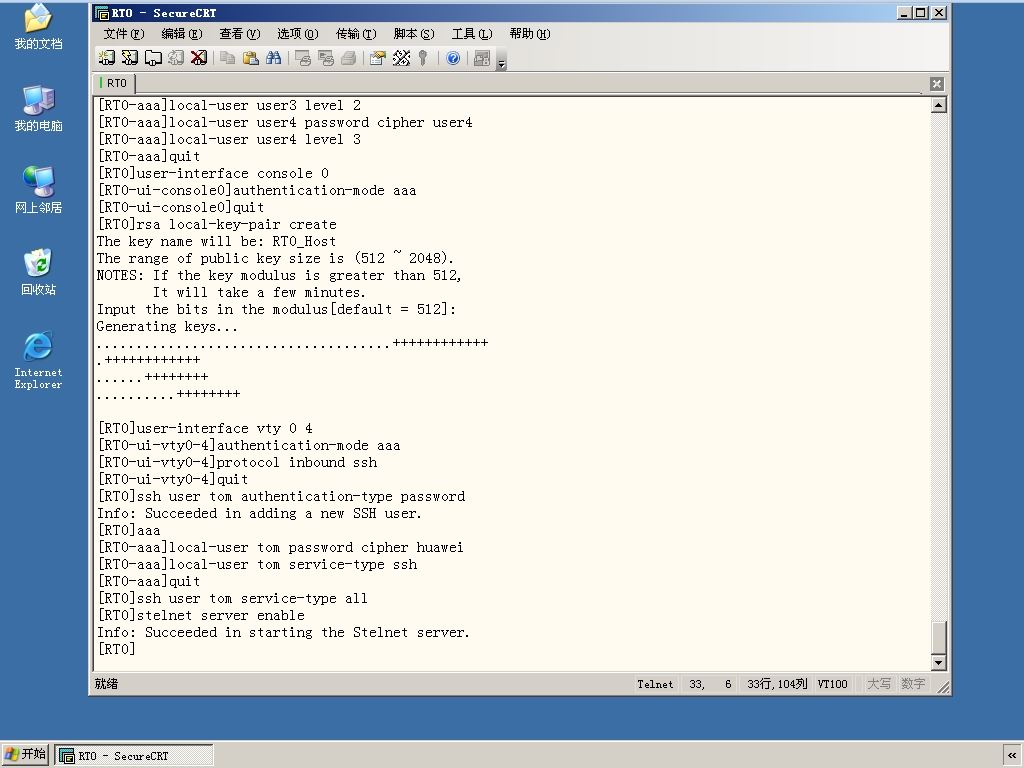Click the 开始 Start button
1024x768 pixels.
[25, 755]
